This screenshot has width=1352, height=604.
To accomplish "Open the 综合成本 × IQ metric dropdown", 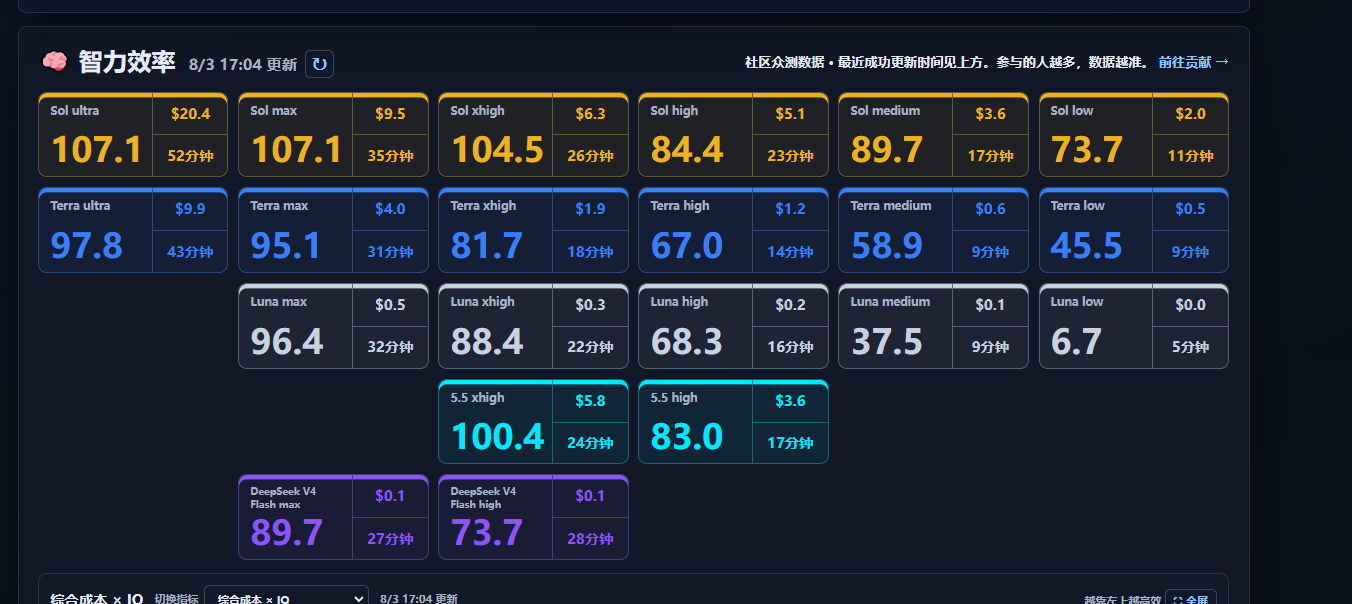I will point(286,597).
